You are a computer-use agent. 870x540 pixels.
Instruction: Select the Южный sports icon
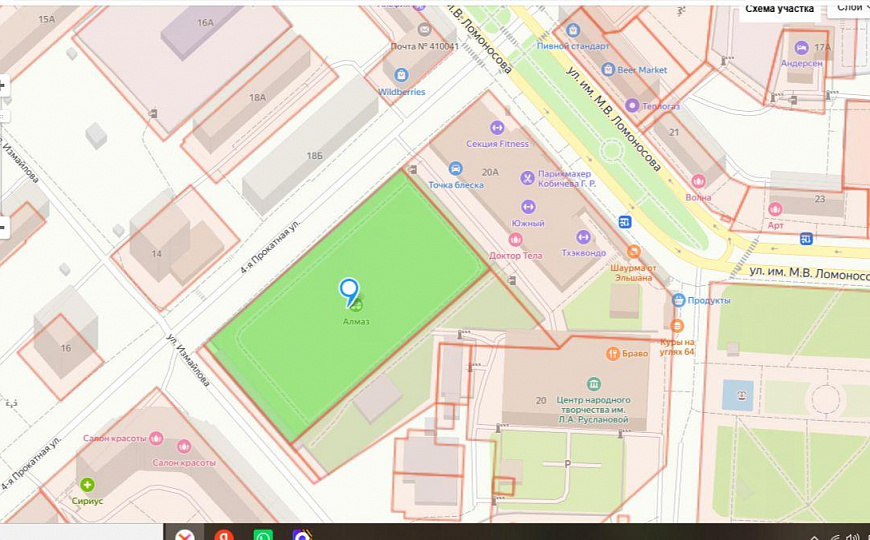[x=528, y=207]
